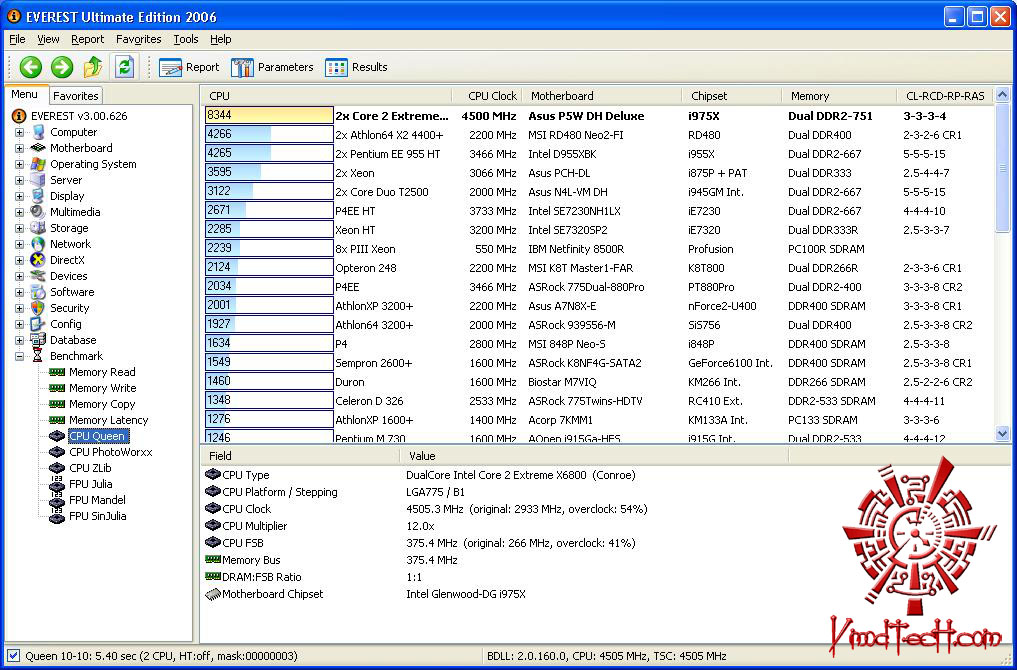Image resolution: width=1017 pixels, height=670 pixels.
Task: Click the 3595 score bar of 2x Xeon
Action: (269, 173)
